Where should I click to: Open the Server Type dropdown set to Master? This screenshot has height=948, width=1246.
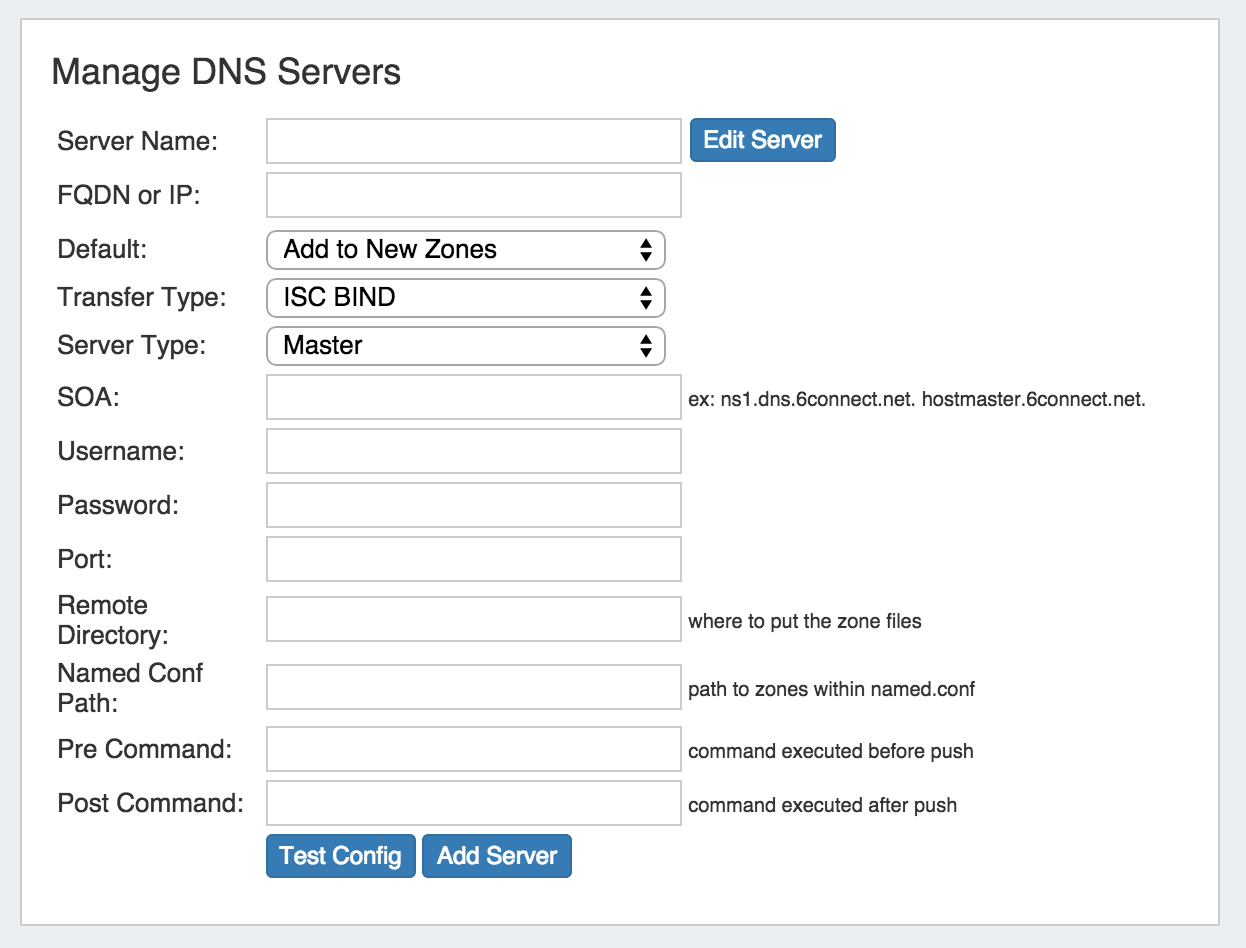[466, 346]
